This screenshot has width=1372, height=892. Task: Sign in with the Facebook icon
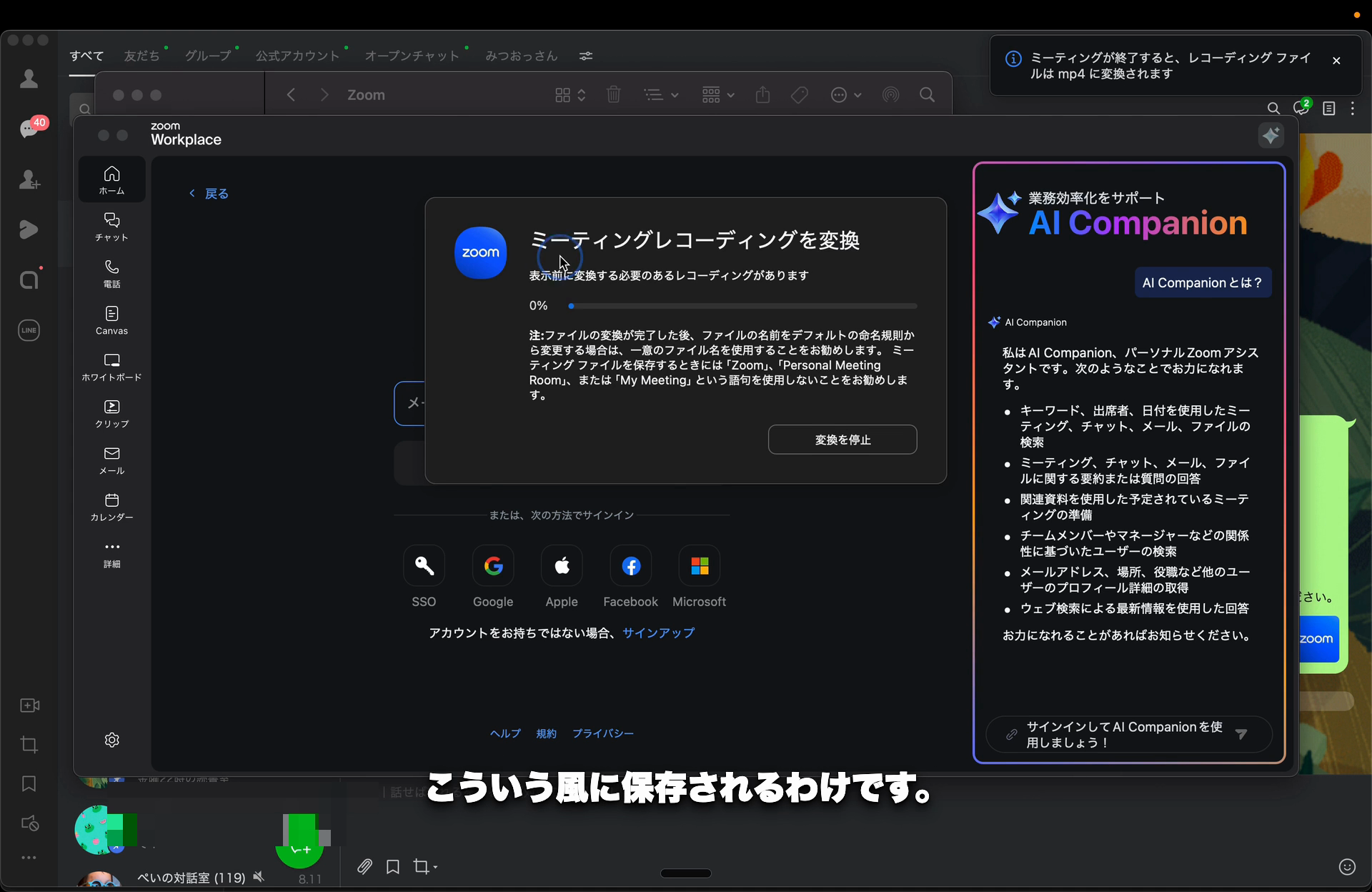point(630,566)
